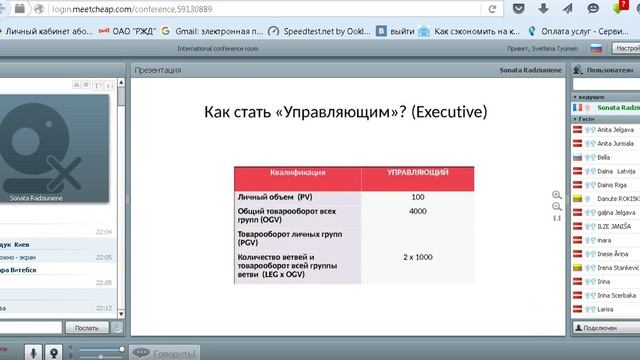This screenshot has height=360, width=640.
Task: Click Sonata Radziuniene webcam-off video thumbnail
Action: 55,149
